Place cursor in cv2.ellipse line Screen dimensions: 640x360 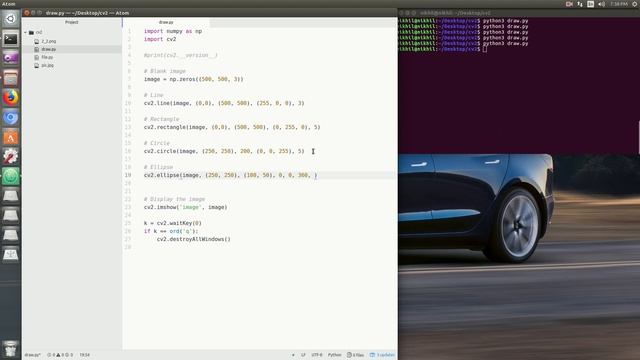click(x=231, y=175)
